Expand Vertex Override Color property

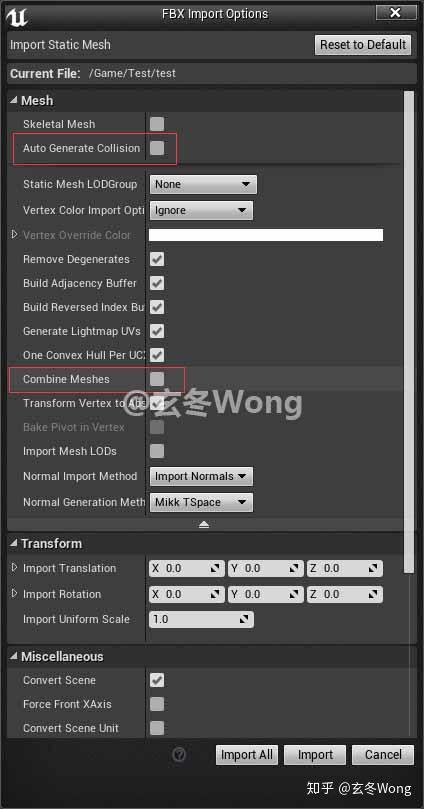click(14, 235)
